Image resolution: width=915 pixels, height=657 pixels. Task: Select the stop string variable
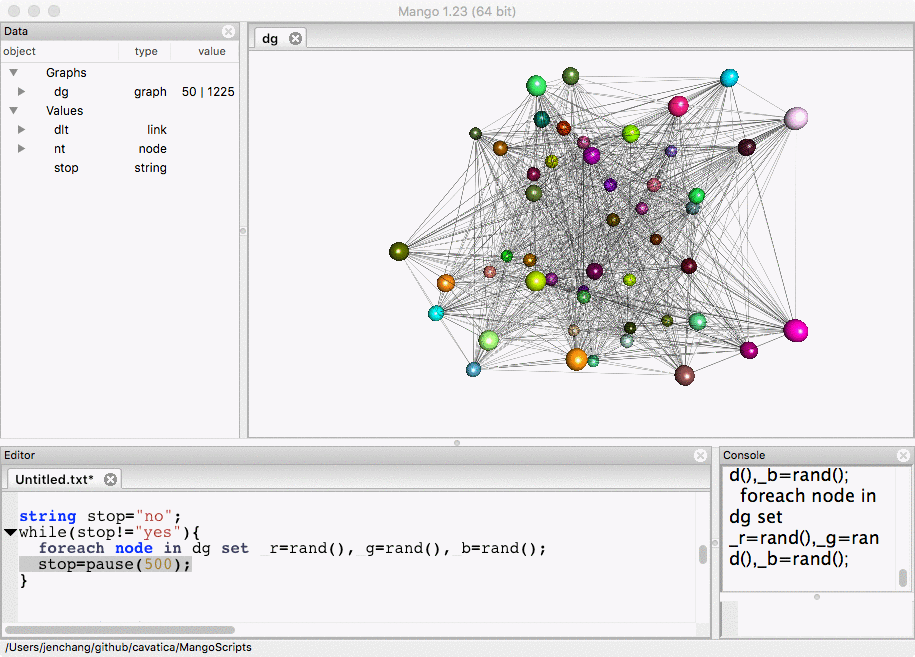[66, 168]
